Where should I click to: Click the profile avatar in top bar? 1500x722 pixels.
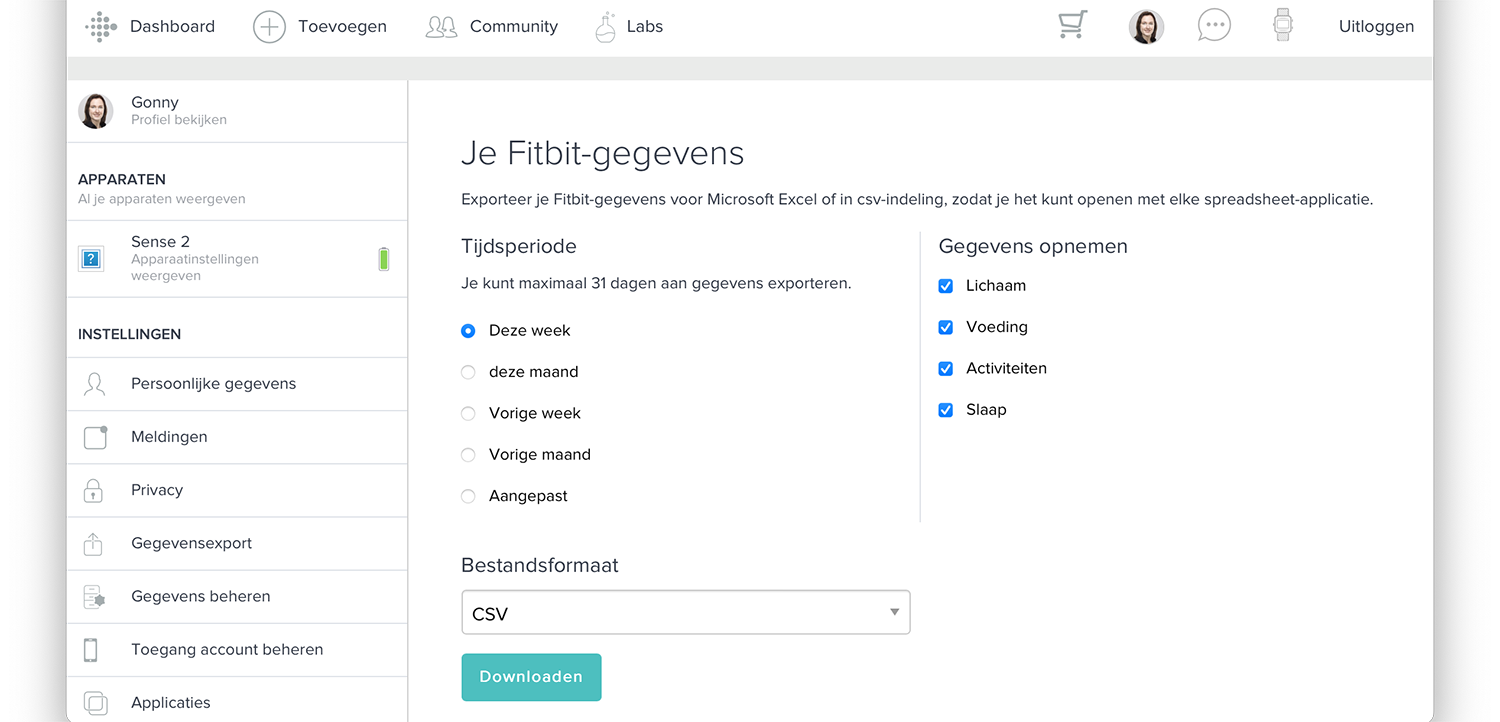1146,27
